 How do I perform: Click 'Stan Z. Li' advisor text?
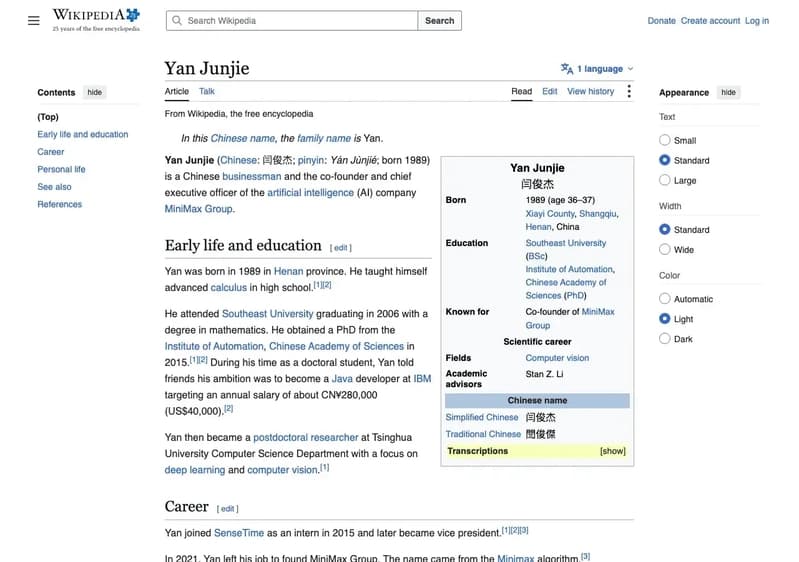coord(544,373)
